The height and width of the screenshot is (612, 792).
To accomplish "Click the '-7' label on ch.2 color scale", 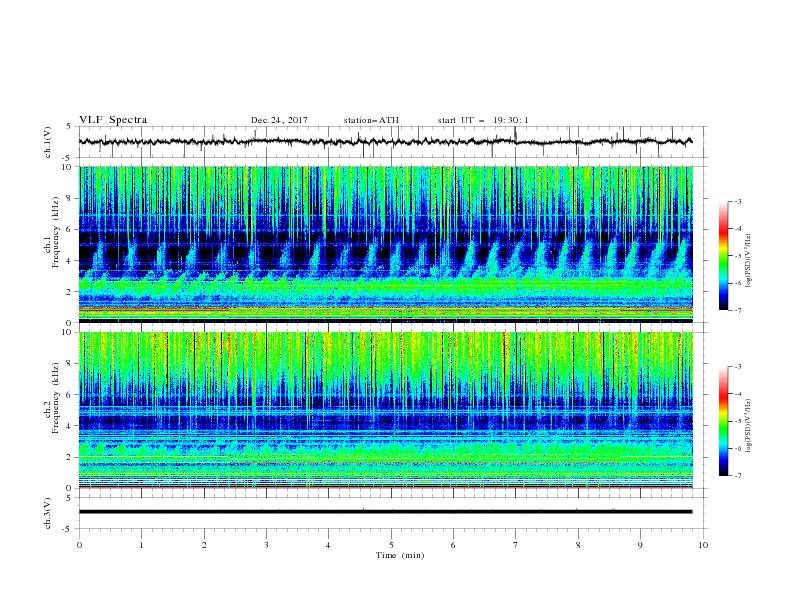I will (738, 475).
